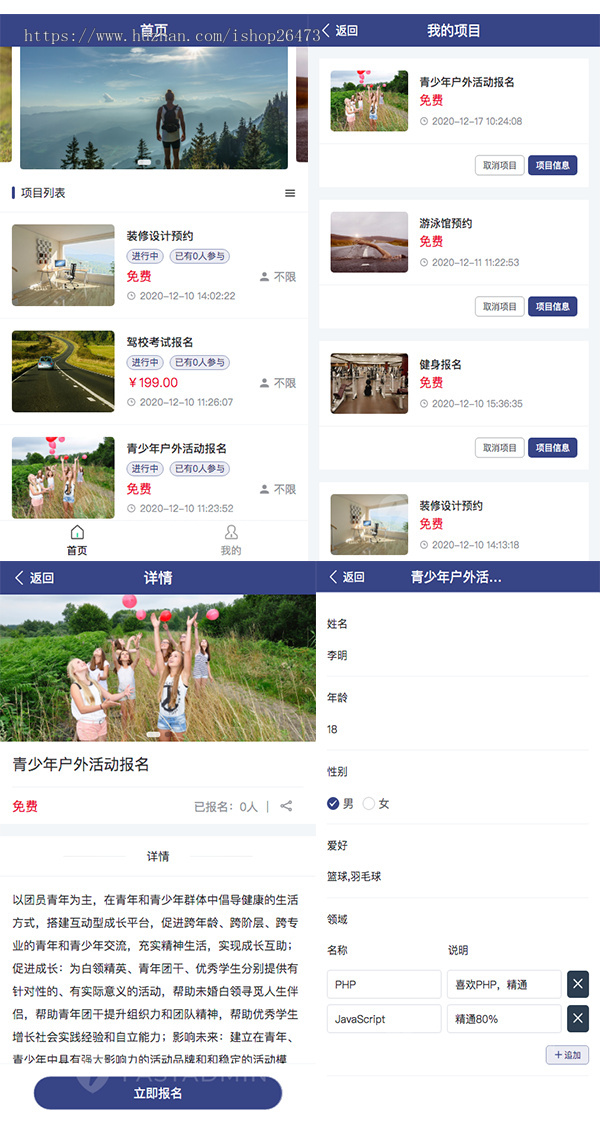The width and height of the screenshot is (600, 1122).
Task: Click the 立即报名 button
Action: pos(158,1093)
